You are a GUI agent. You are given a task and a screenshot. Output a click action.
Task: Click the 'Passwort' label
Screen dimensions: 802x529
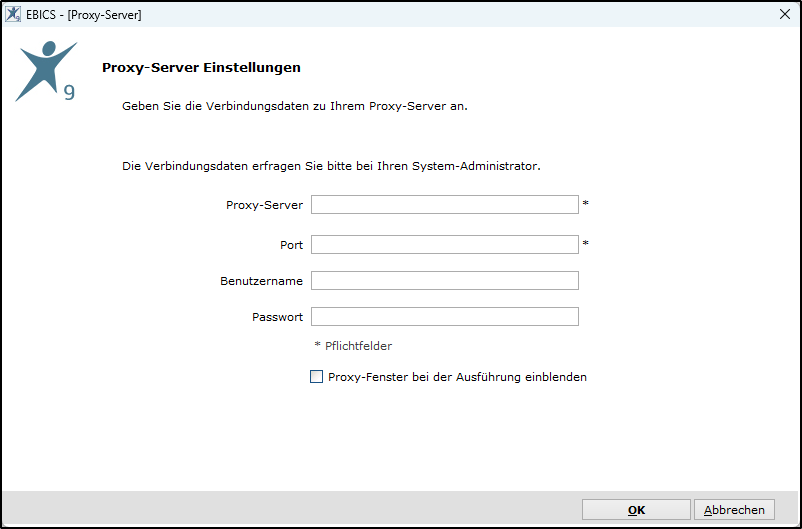[x=277, y=317]
